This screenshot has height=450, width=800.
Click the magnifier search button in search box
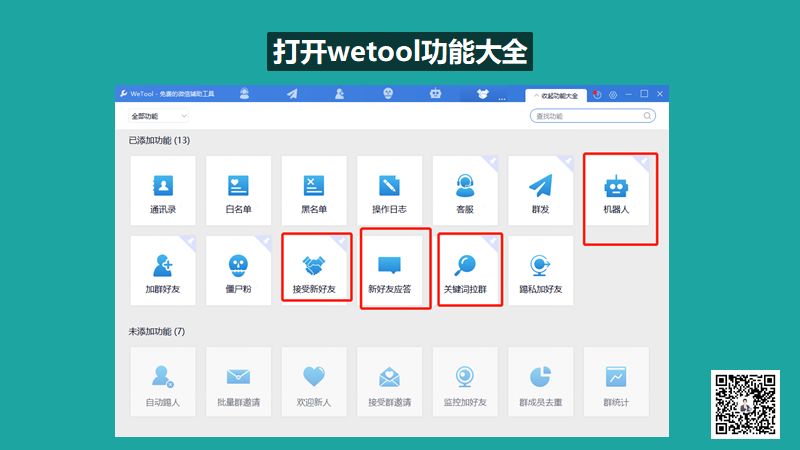click(648, 117)
